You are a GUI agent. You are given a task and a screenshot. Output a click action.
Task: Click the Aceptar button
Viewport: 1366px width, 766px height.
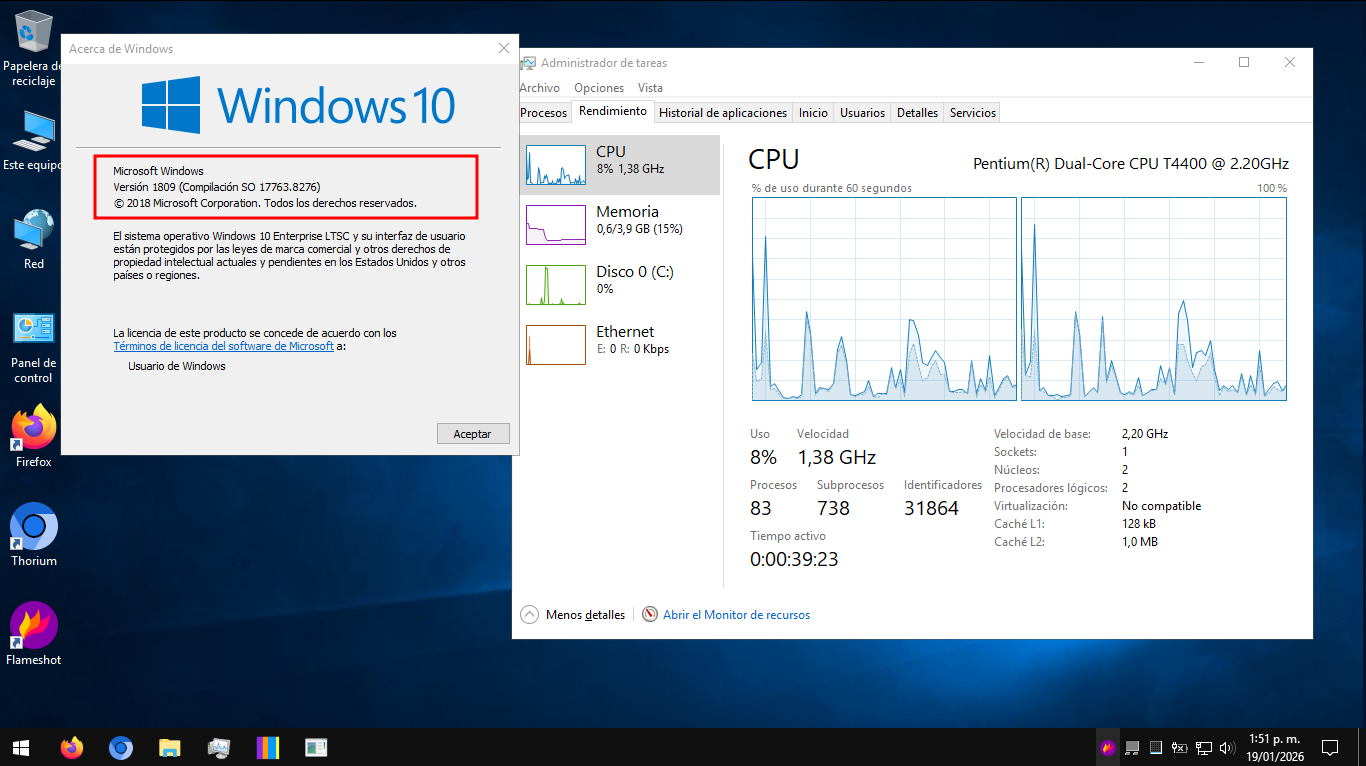click(x=473, y=434)
